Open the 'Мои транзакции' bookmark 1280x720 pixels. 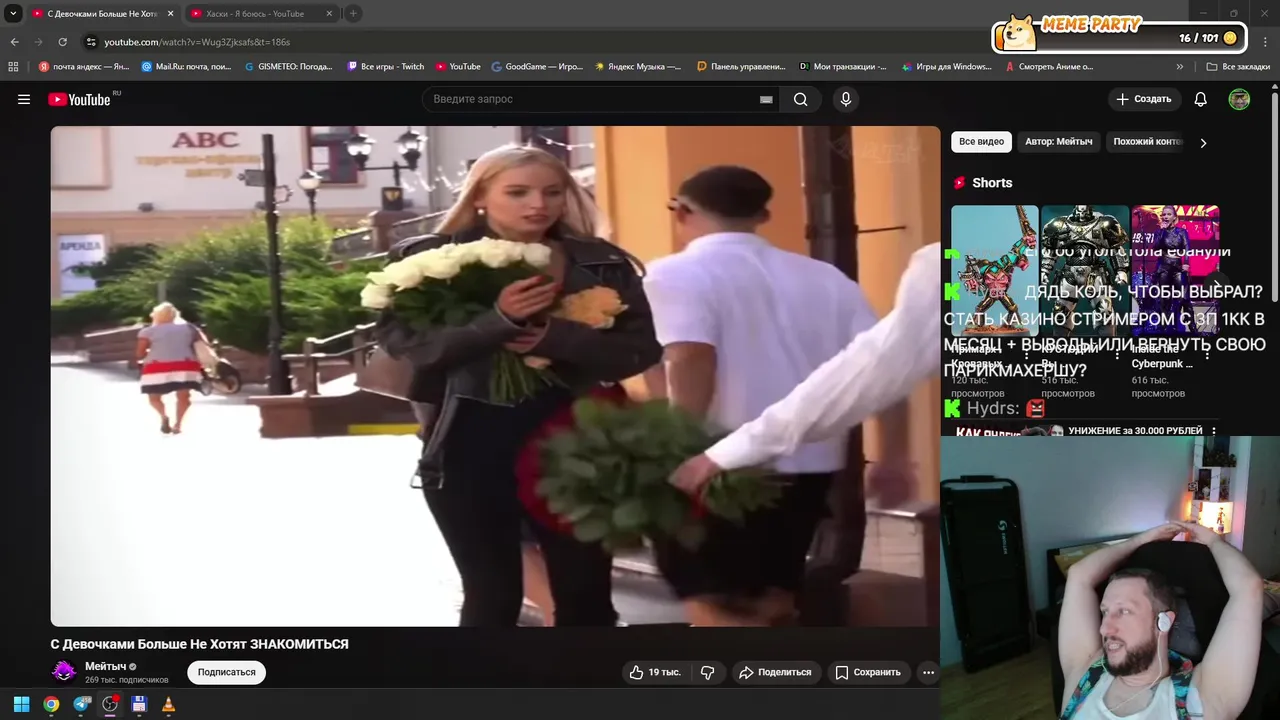pyautogui.click(x=843, y=67)
